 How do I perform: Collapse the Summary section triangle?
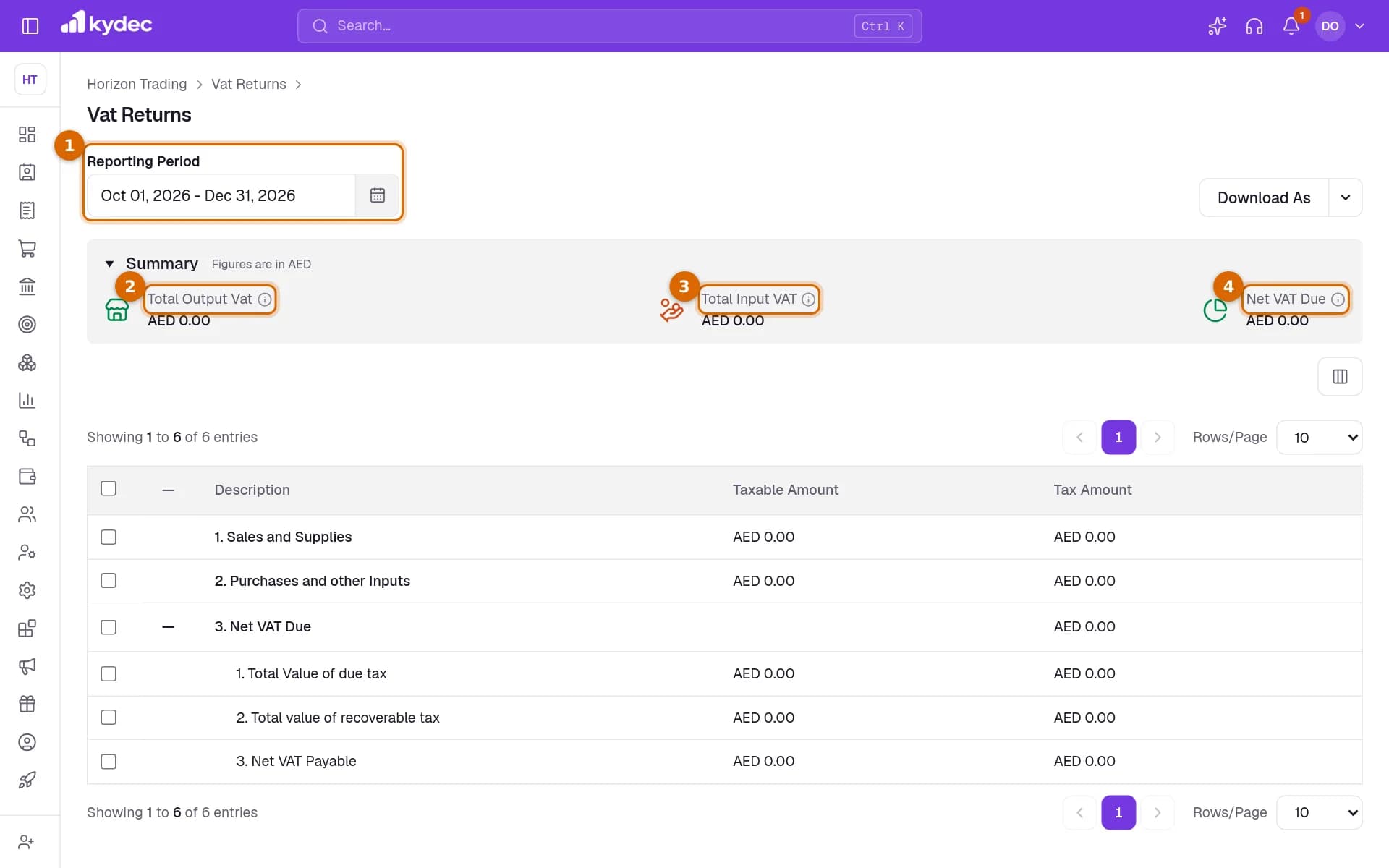click(109, 264)
